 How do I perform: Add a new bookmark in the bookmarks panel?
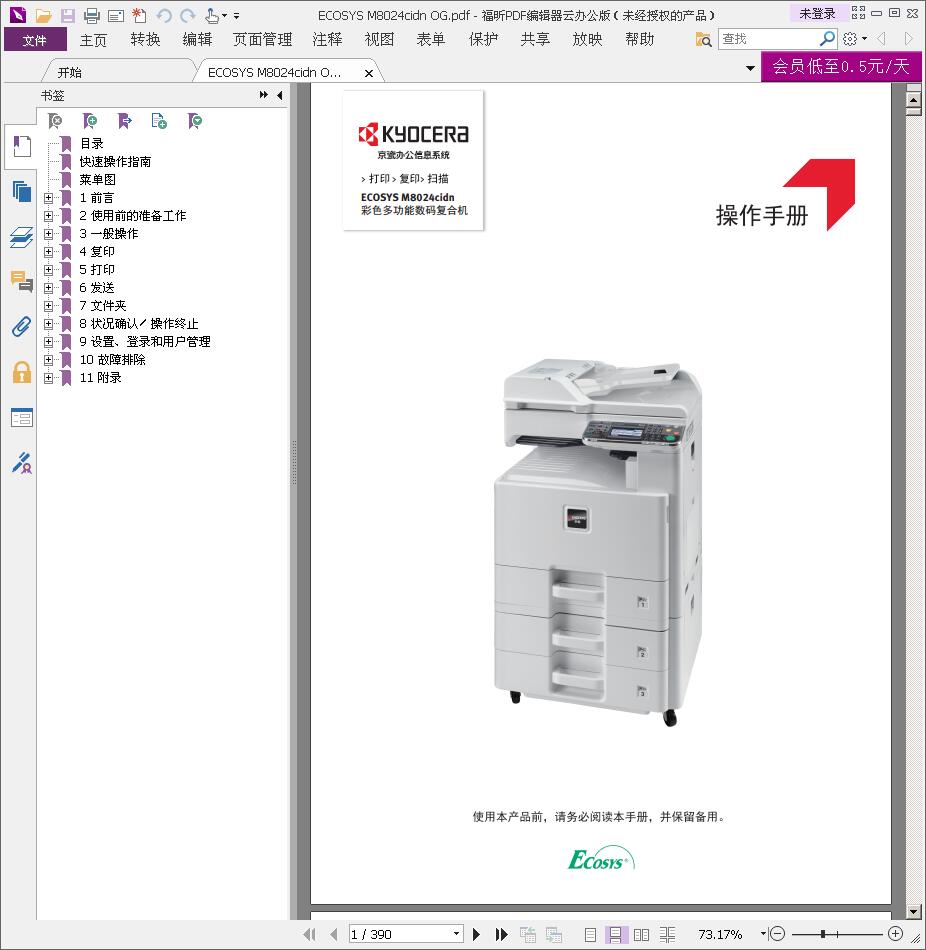pyautogui.click(x=90, y=121)
